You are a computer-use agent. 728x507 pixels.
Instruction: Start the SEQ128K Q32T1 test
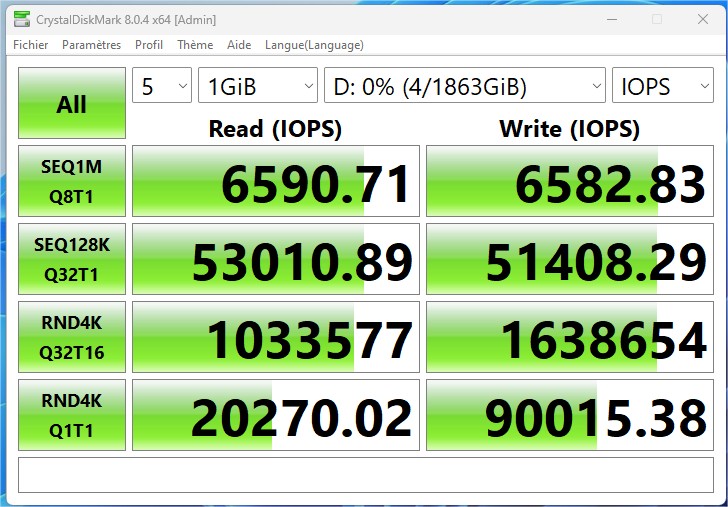click(x=72, y=259)
